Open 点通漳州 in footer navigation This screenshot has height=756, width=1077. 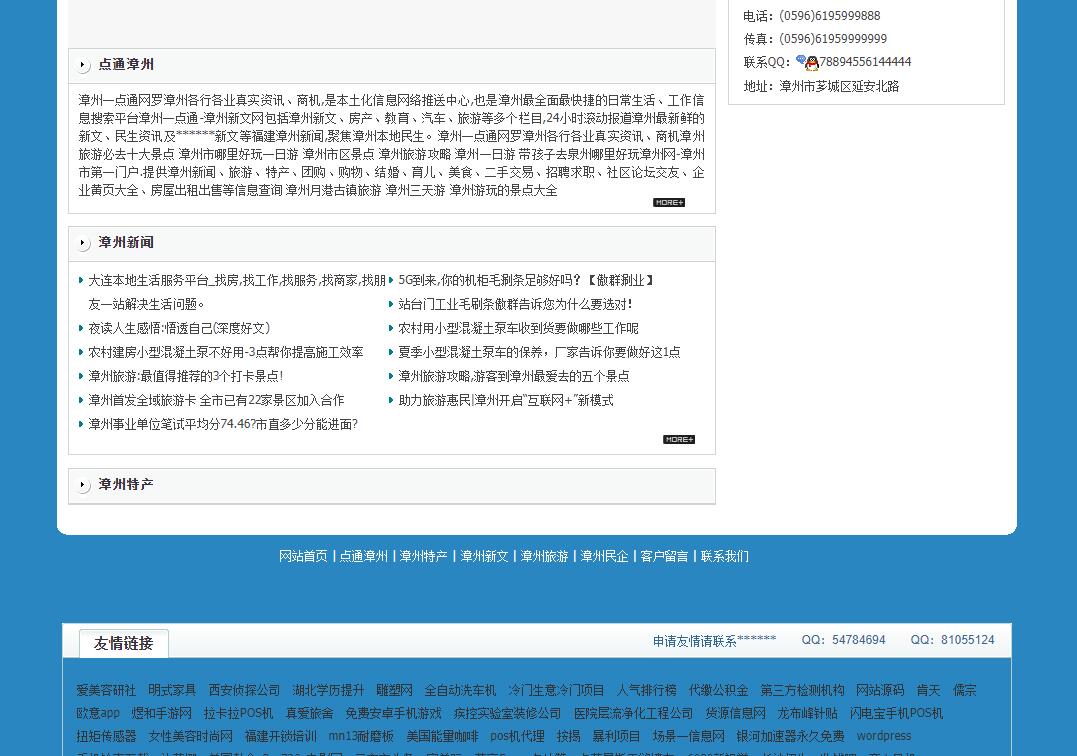point(363,556)
